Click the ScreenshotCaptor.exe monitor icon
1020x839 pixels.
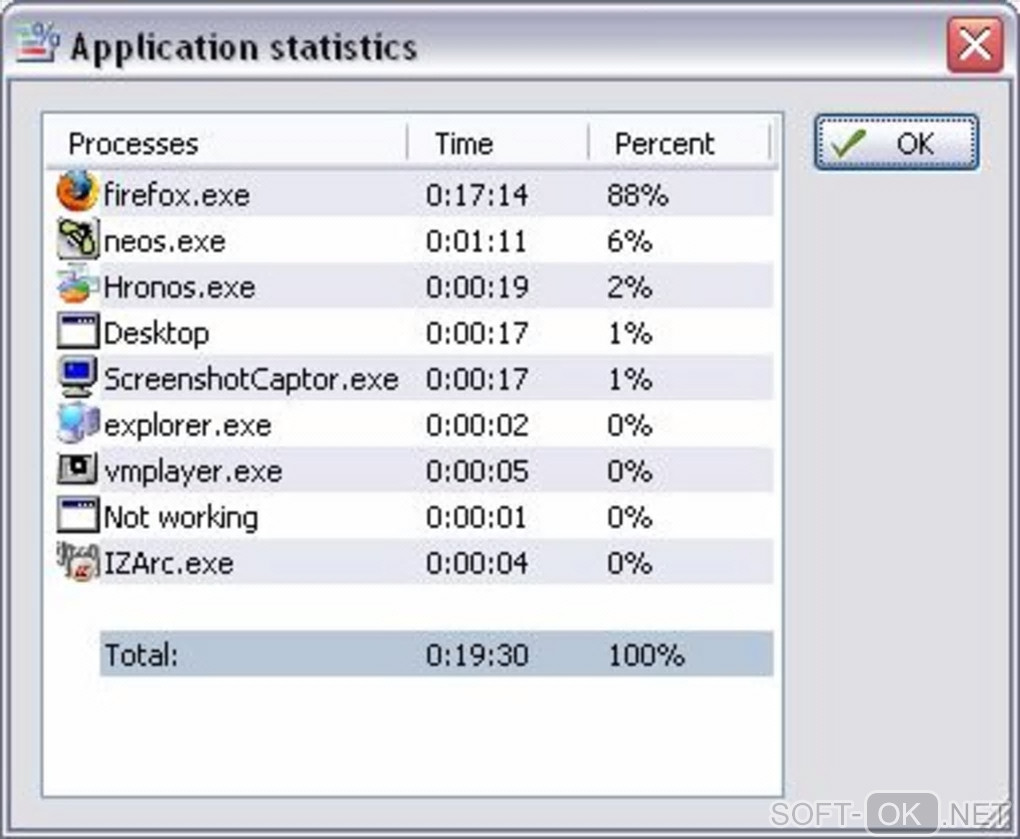[x=77, y=377]
